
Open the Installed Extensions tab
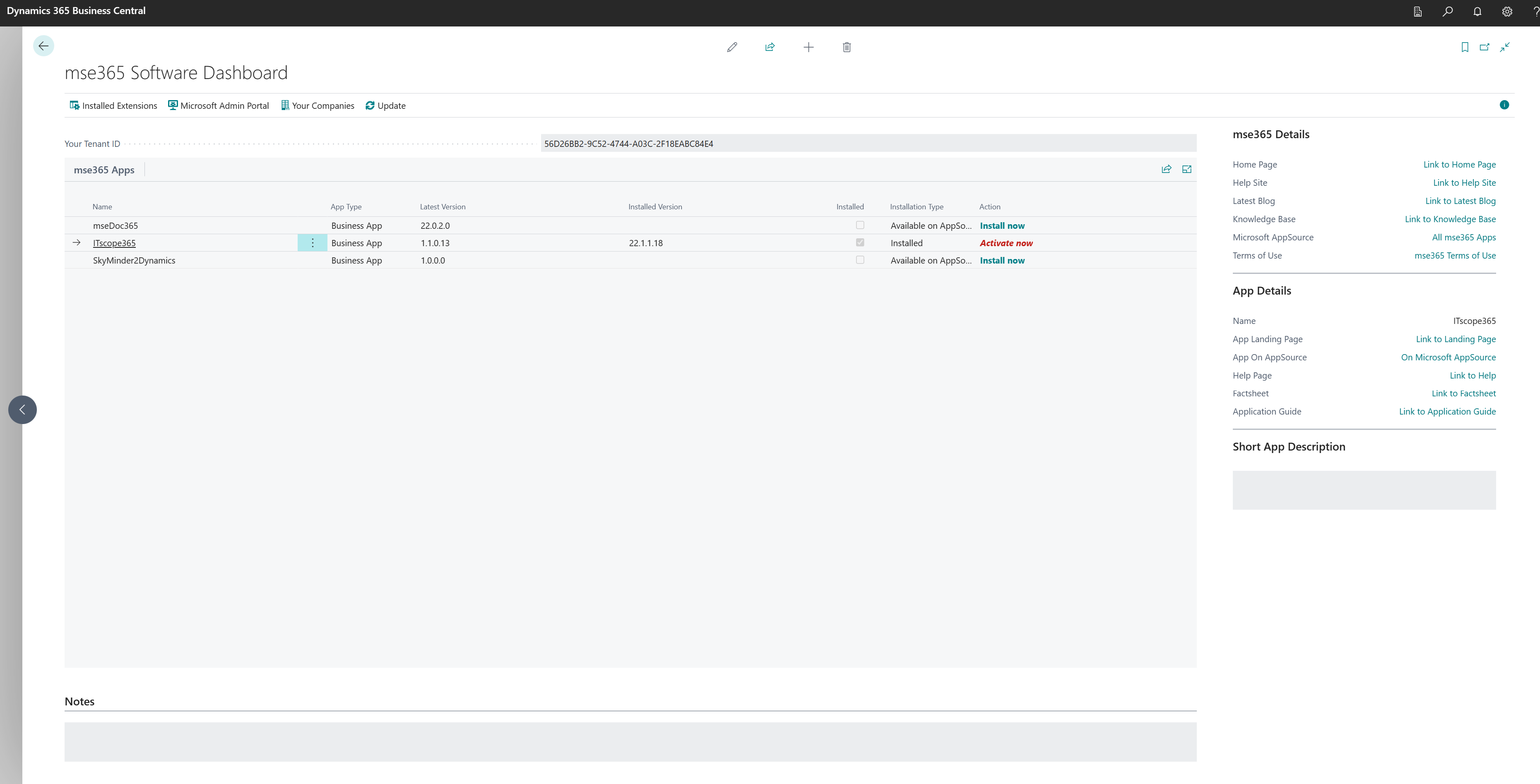point(112,105)
